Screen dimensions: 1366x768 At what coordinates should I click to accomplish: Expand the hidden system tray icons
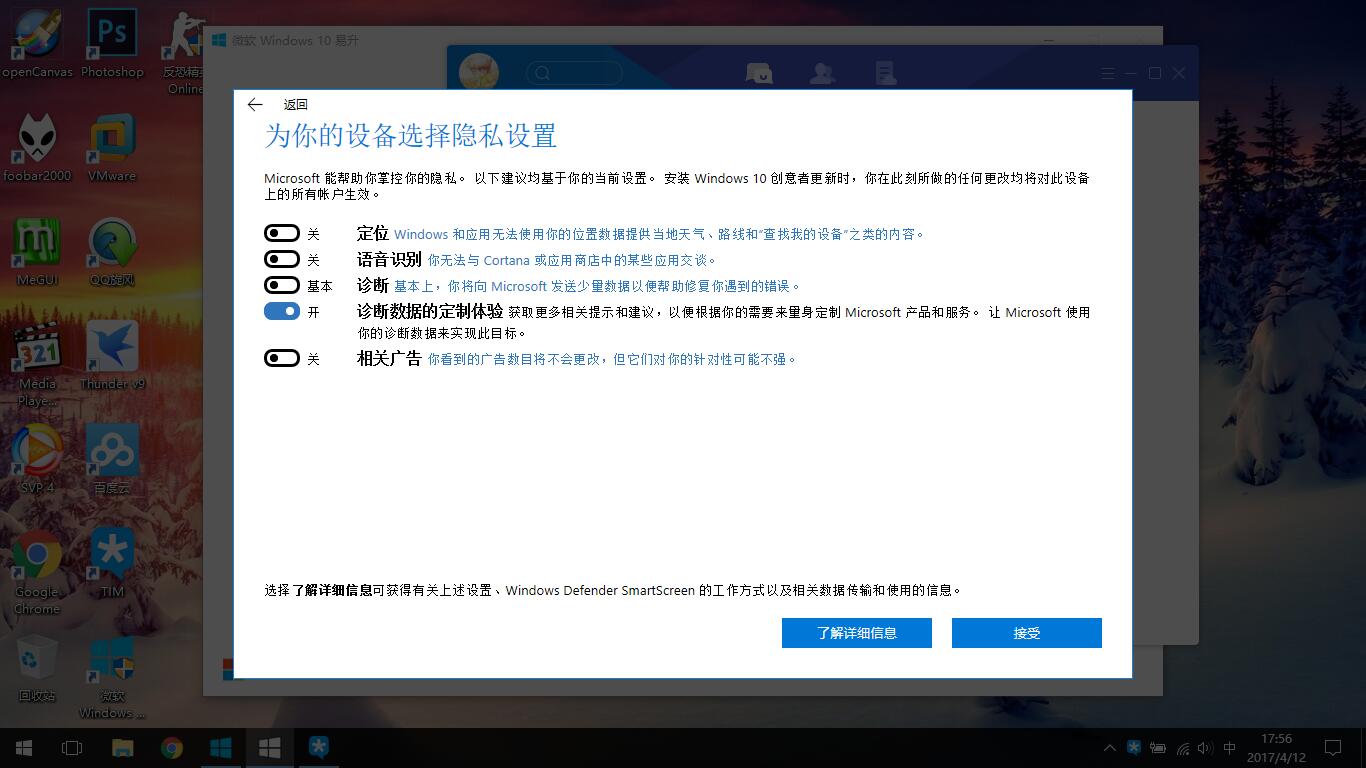(x=1109, y=748)
